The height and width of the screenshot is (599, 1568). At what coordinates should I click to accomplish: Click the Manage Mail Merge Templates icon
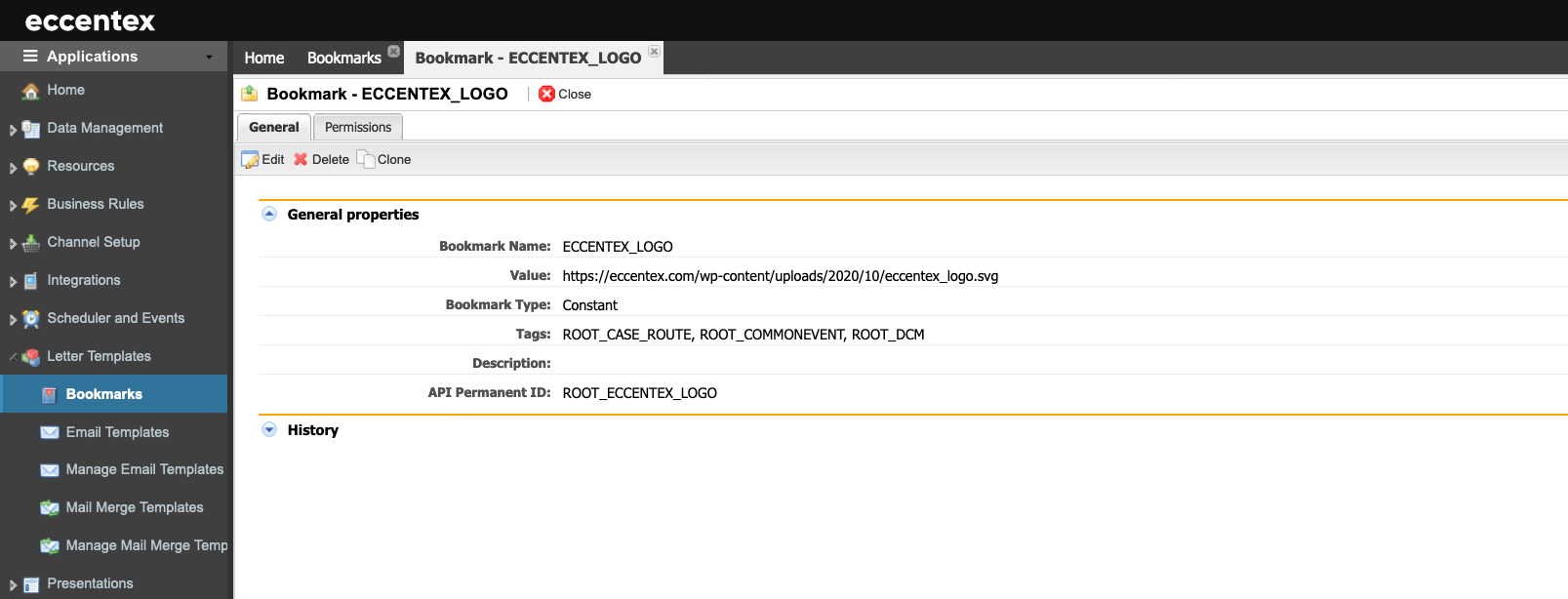tap(50, 546)
